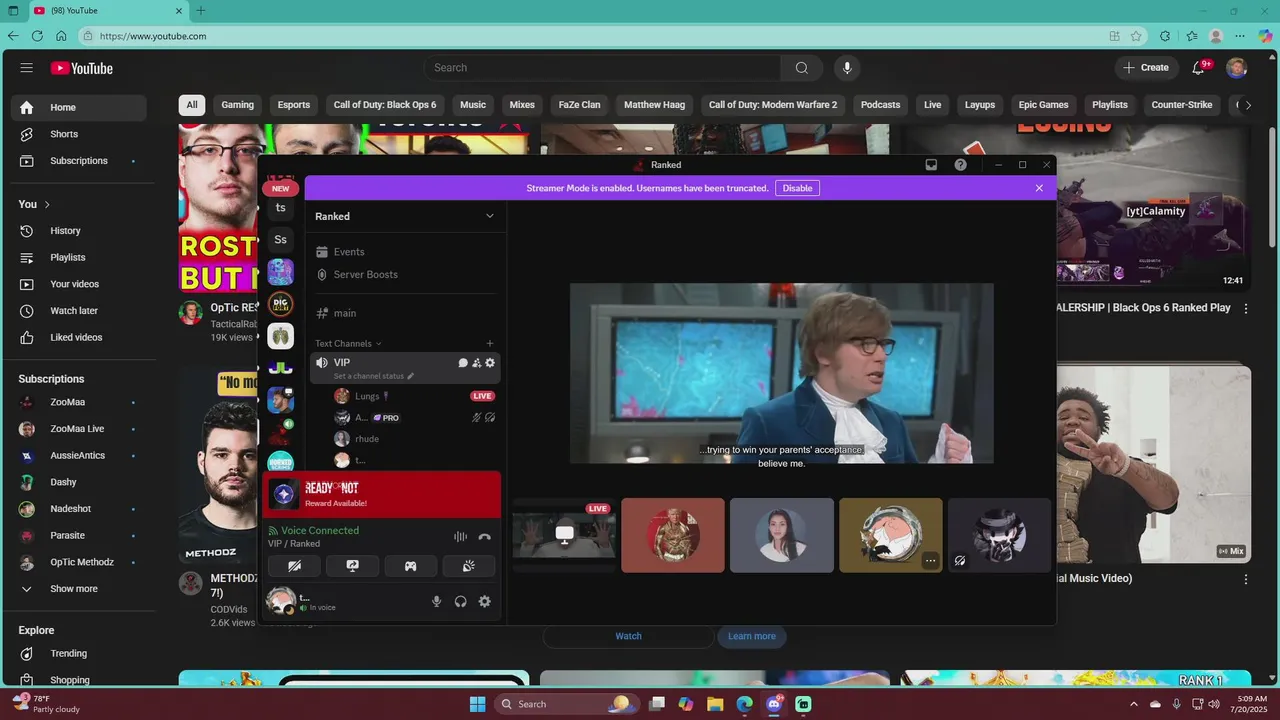The image size is (1280, 720).
Task: Open options for Black Ops 6 Ranked video
Action: point(1246,309)
